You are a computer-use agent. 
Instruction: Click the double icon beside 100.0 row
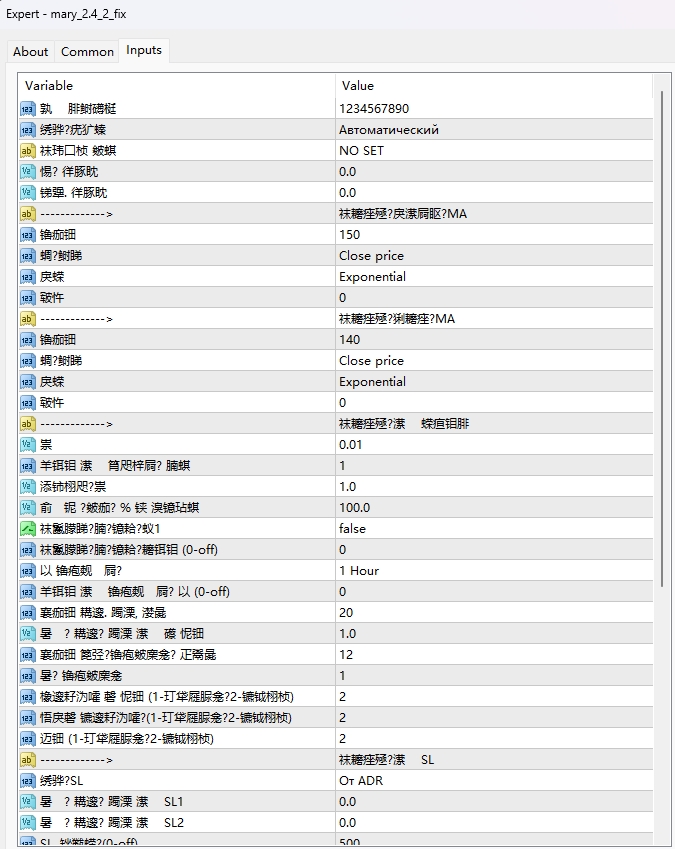click(x=28, y=507)
